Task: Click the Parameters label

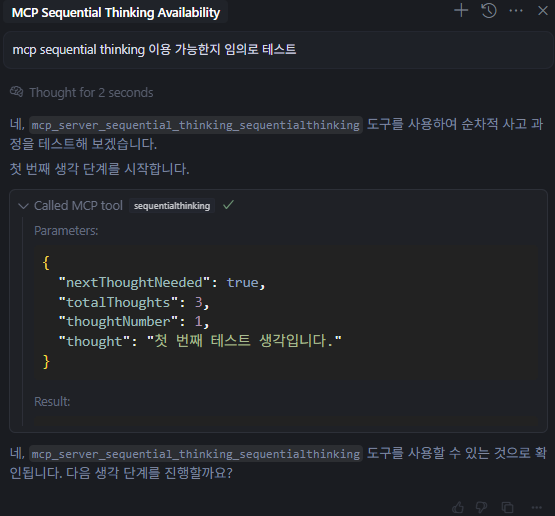Action: 66,231
